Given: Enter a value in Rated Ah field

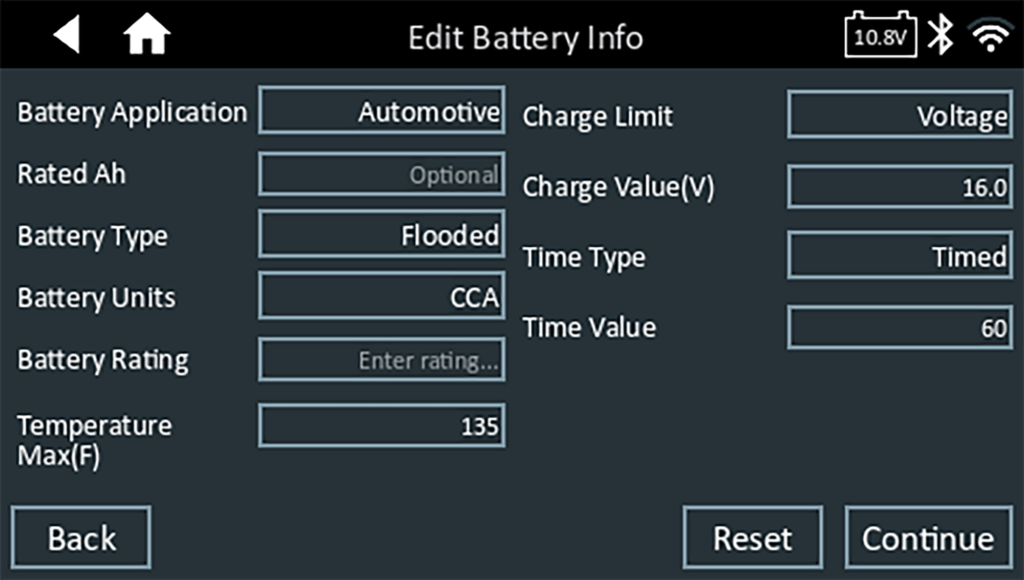Looking at the screenshot, I should pos(381,175).
